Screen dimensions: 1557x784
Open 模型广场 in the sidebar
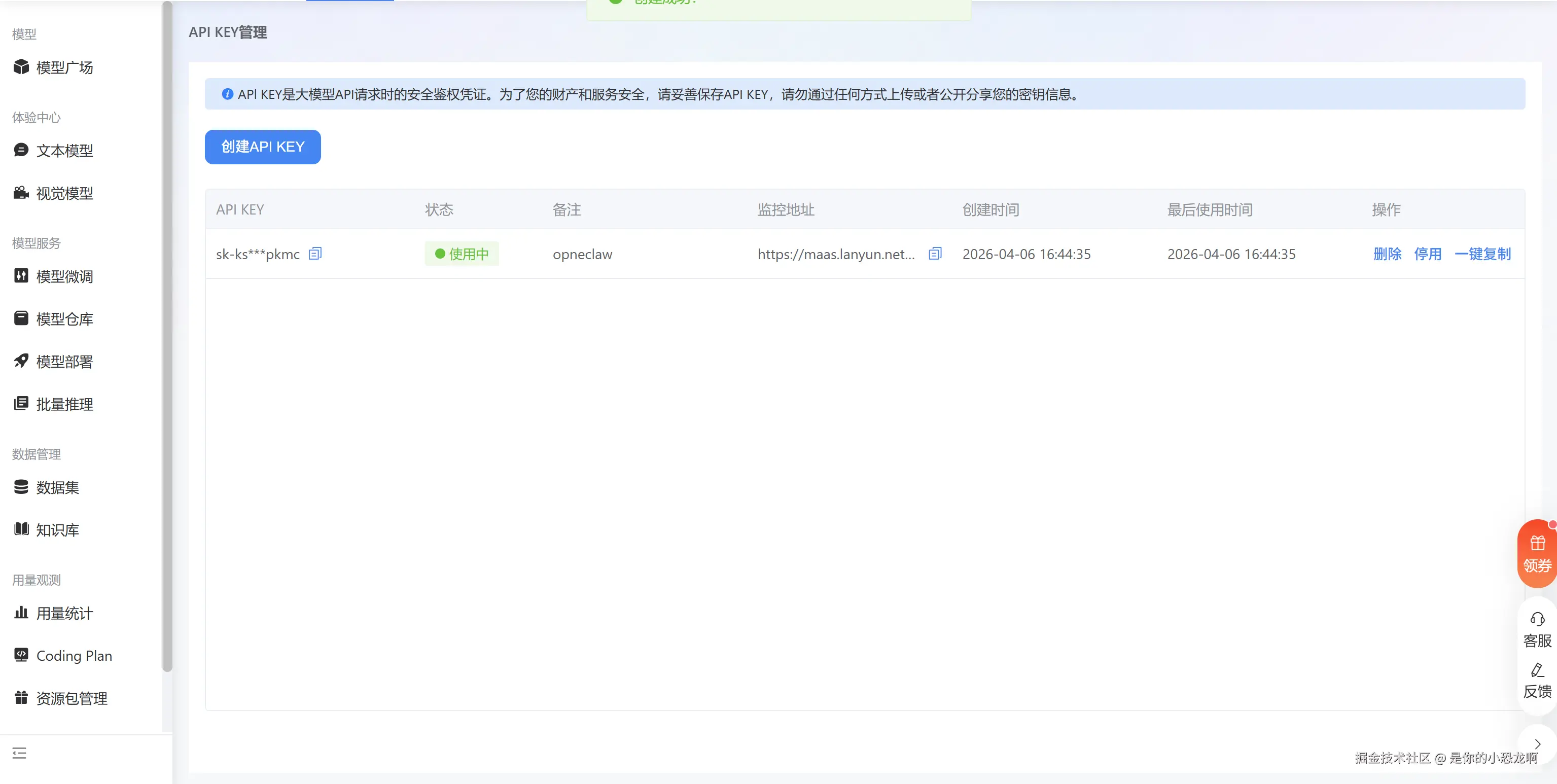[x=64, y=67]
